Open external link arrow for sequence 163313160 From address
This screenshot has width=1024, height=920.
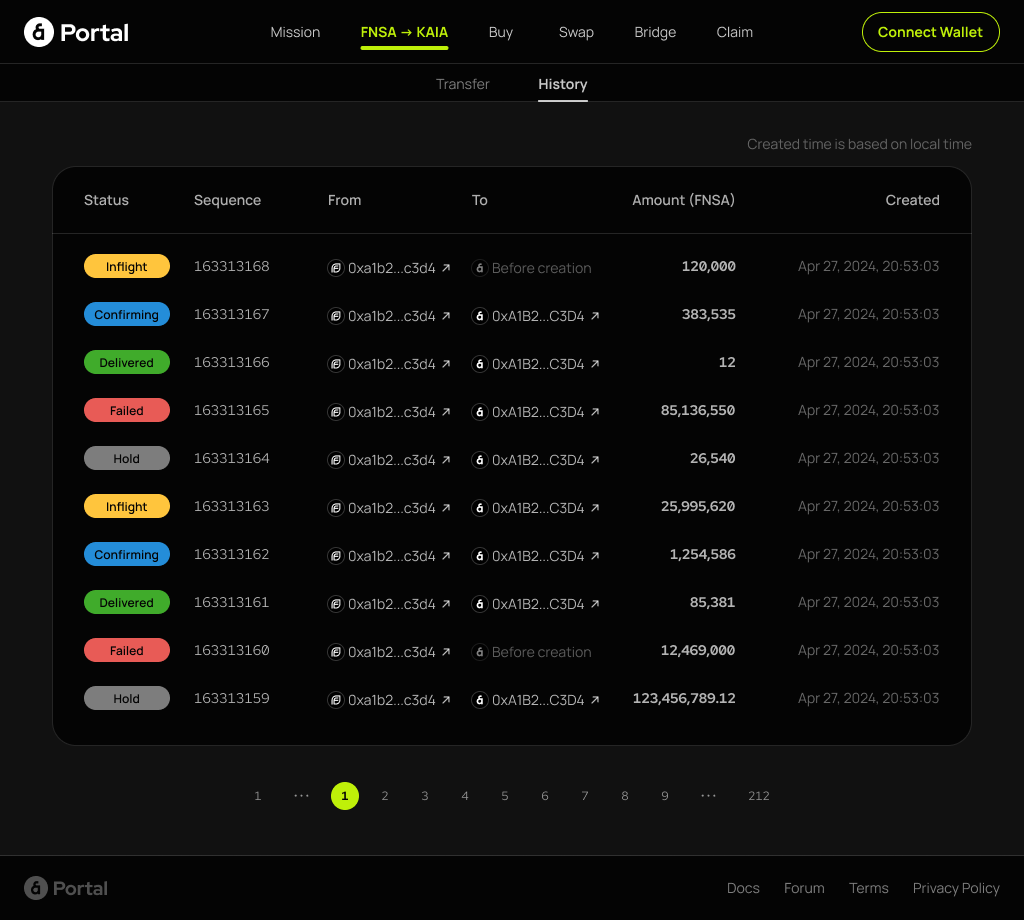tap(446, 652)
